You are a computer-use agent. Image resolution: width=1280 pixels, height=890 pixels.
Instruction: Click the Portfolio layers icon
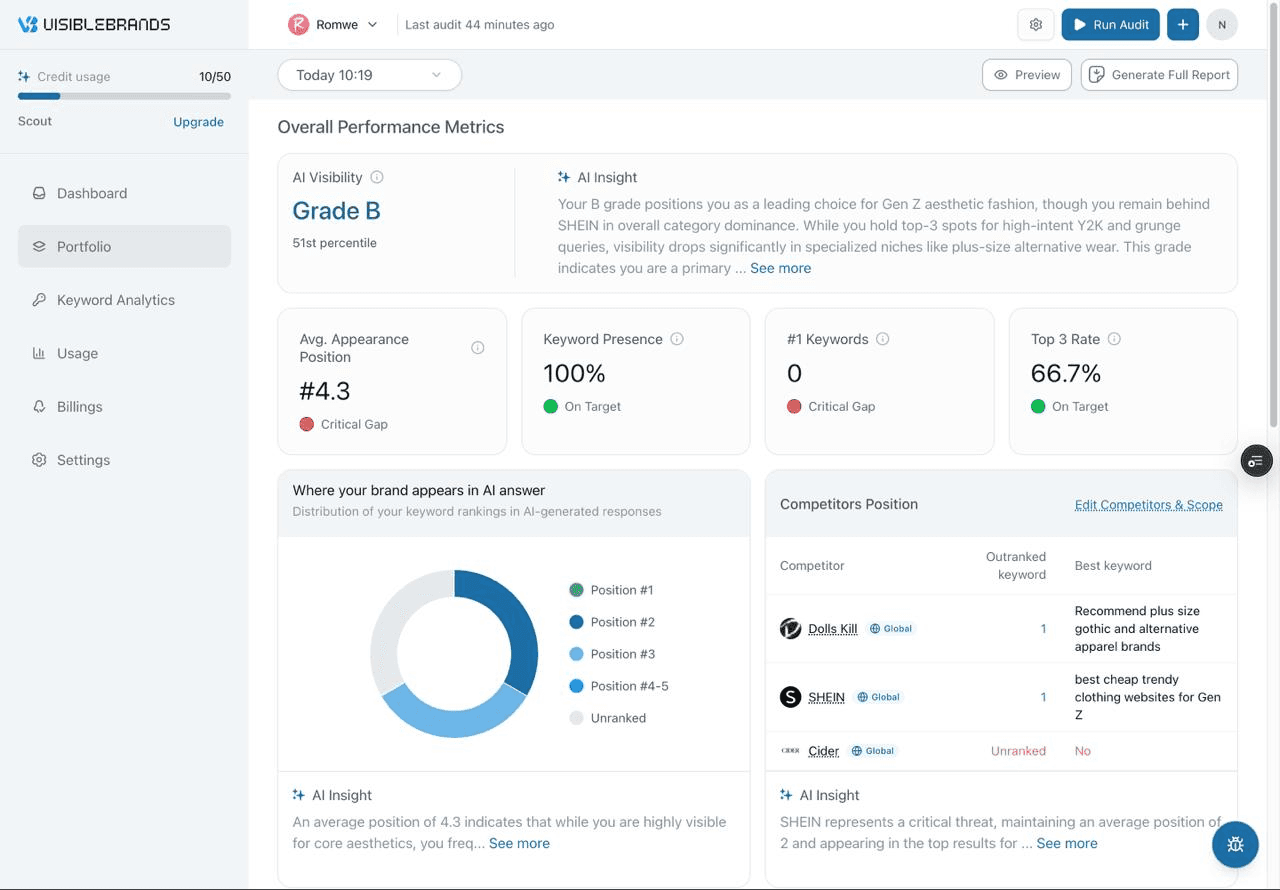[39, 246]
